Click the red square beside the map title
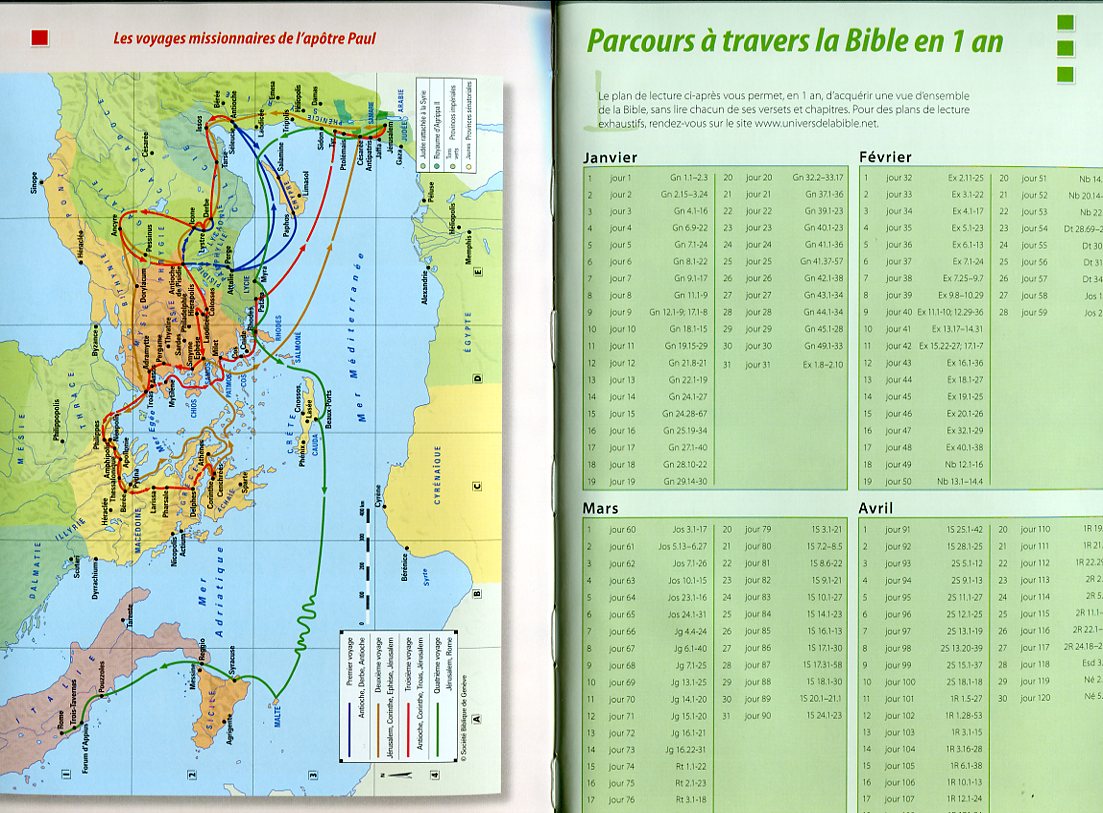1103x813 pixels. [40, 38]
